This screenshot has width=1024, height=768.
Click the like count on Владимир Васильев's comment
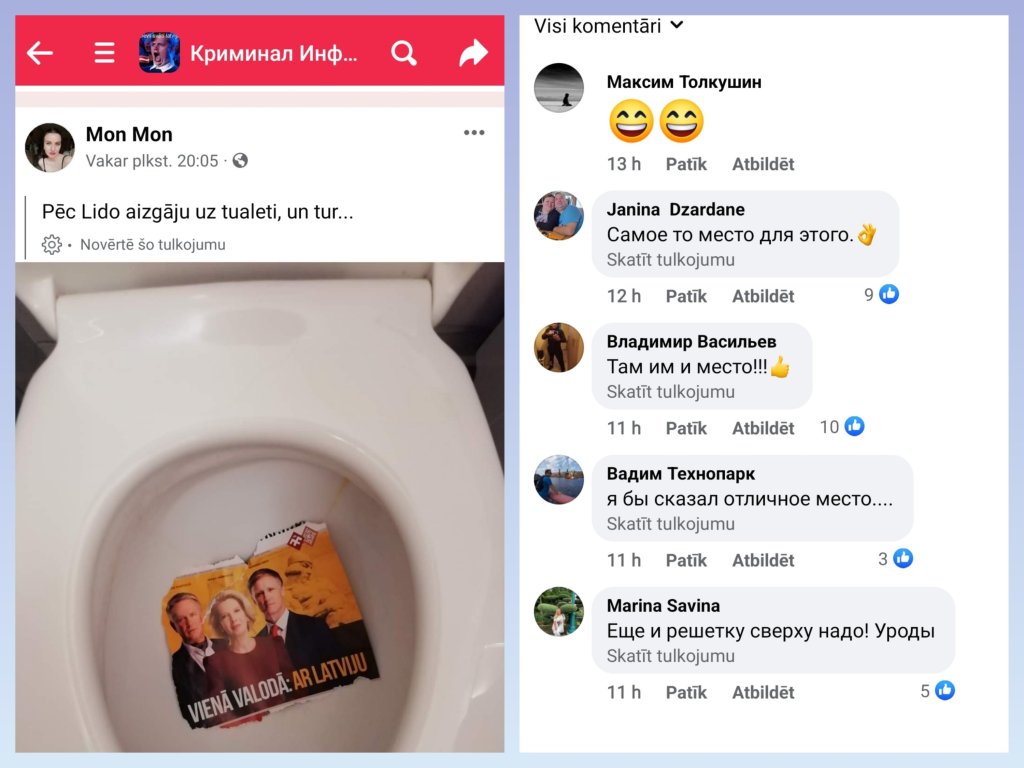pyautogui.click(x=842, y=426)
